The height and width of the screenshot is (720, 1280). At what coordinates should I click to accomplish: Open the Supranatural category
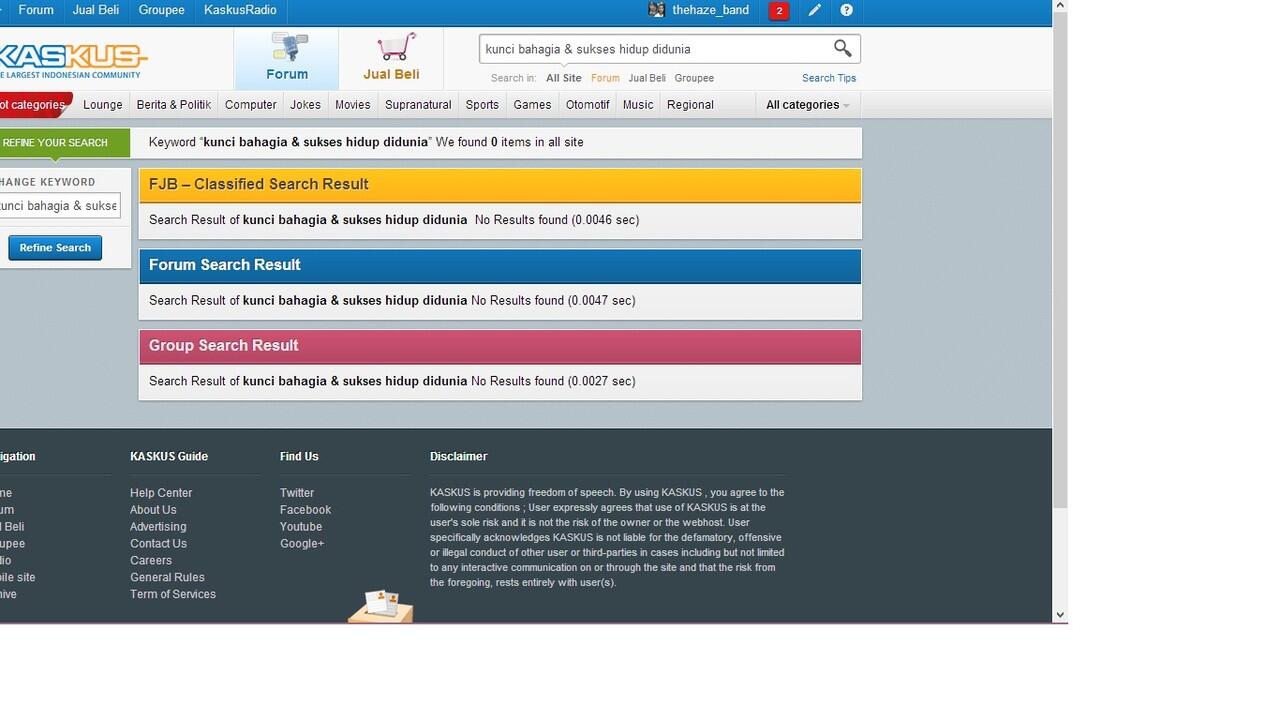[418, 105]
